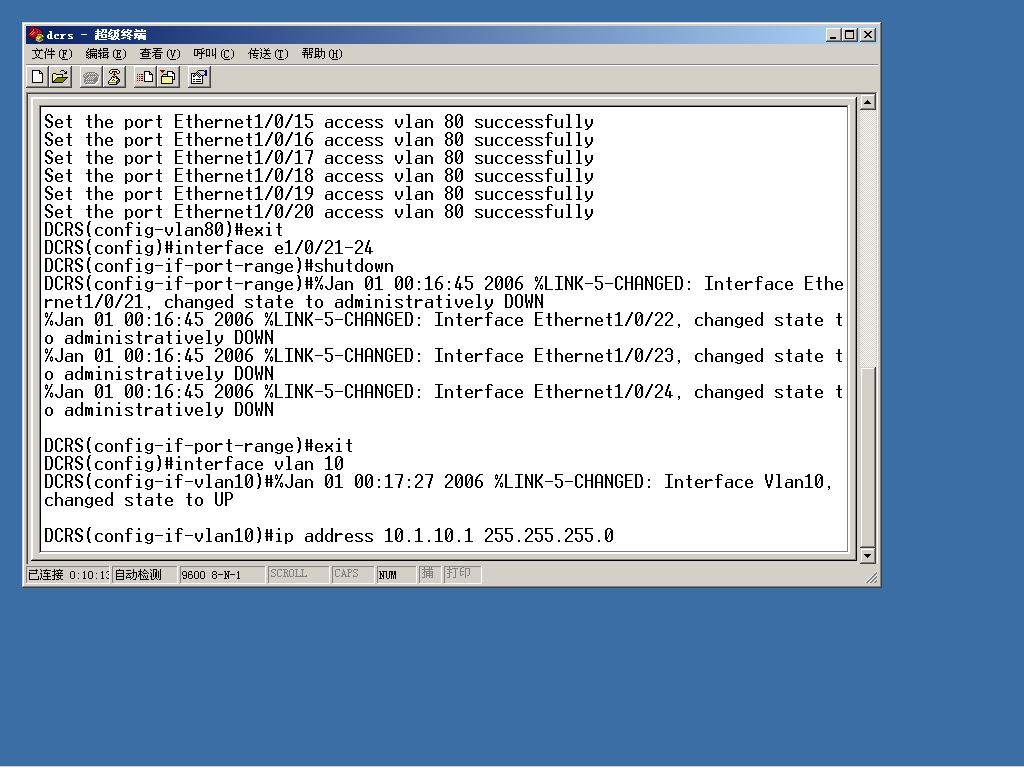Screen dimensions: 1024x768
Task: Click the 'DCRS(config-vlan80)#exit' line
Action: 163,230
